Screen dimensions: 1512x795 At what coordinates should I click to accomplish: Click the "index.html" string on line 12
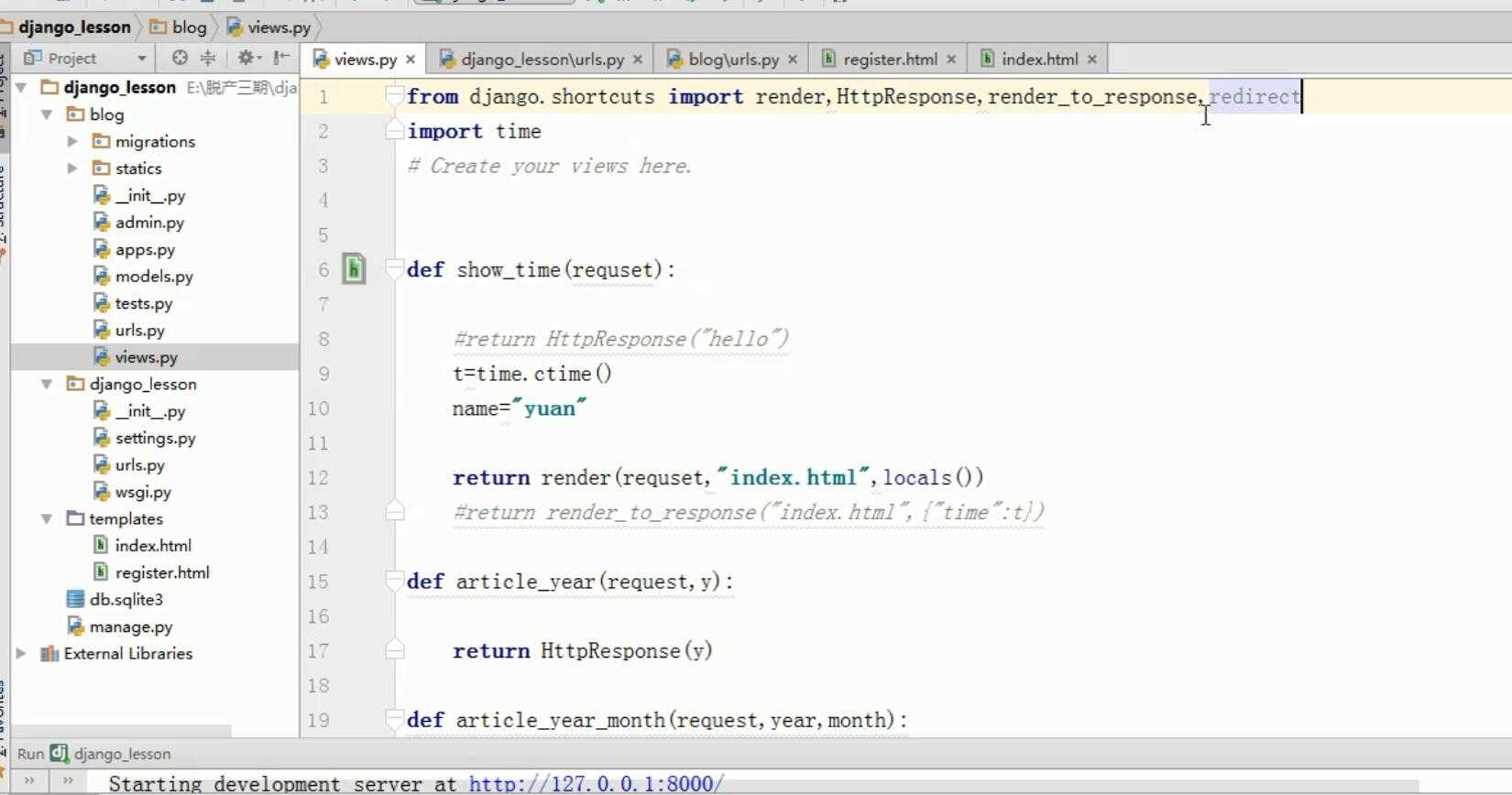point(793,477)
